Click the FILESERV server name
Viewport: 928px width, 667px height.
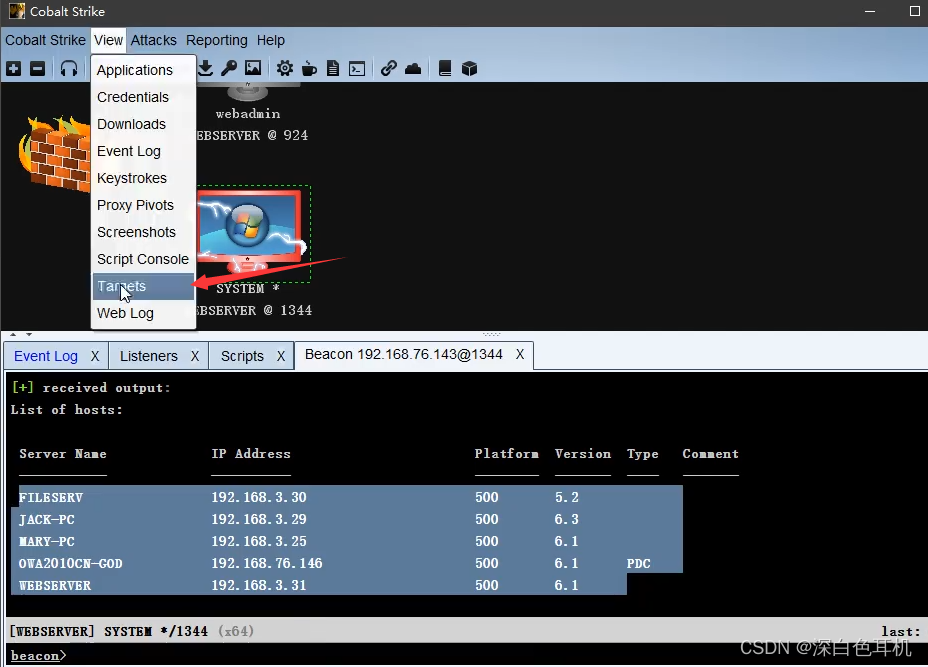pos(51,498)
